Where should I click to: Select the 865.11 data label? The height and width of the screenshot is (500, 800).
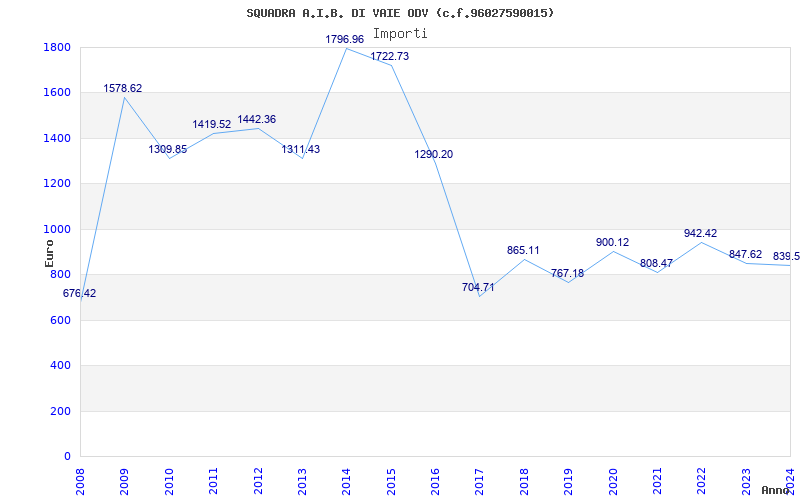pos(523,251)
